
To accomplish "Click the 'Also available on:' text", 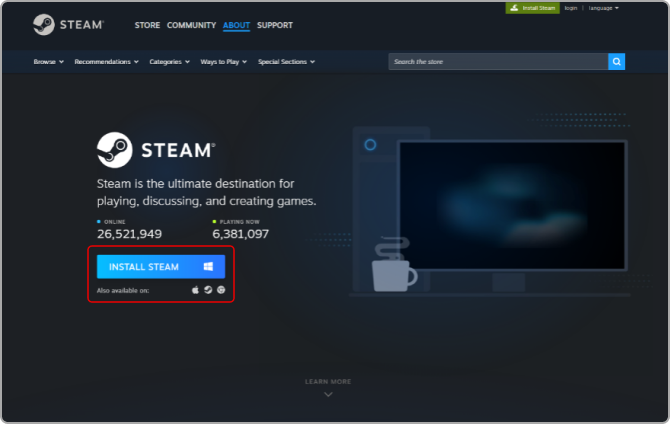I will click(123, 290).
